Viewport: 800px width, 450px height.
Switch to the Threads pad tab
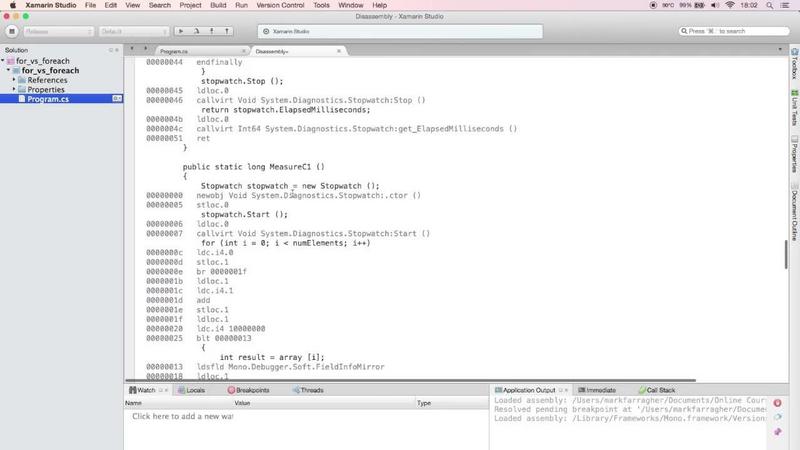308,390
